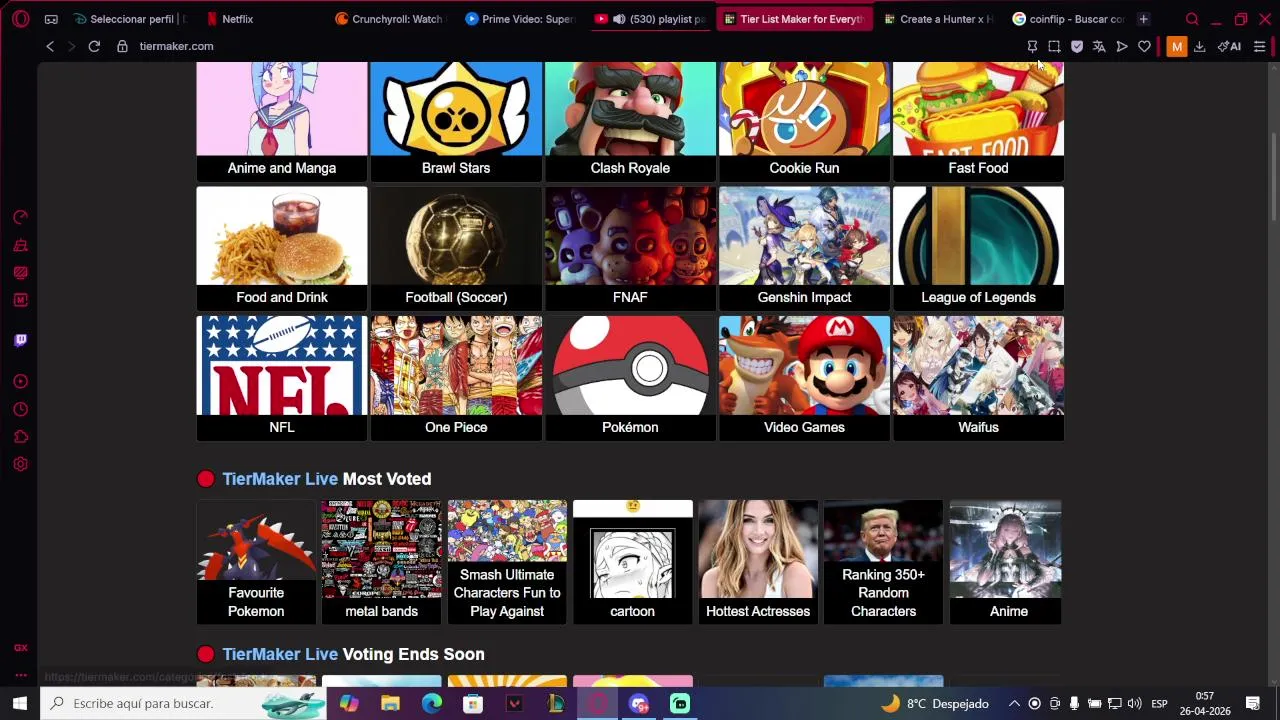This screenshot has height=720, width=1280.
Task: Open Easy Setup menu icon
Action: click(x=1260, y=46)
